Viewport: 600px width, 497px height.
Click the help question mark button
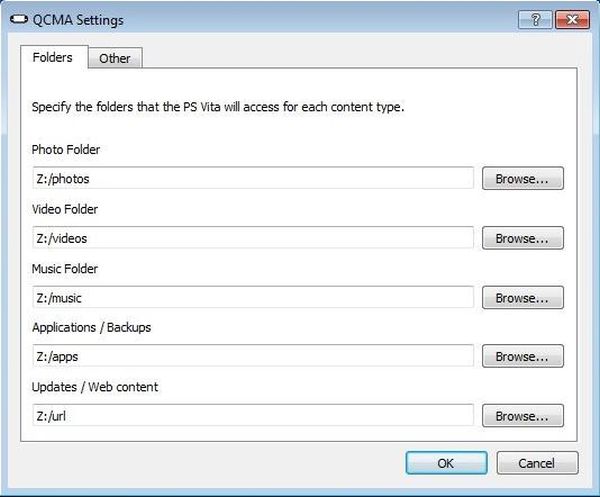coord(535,19)
